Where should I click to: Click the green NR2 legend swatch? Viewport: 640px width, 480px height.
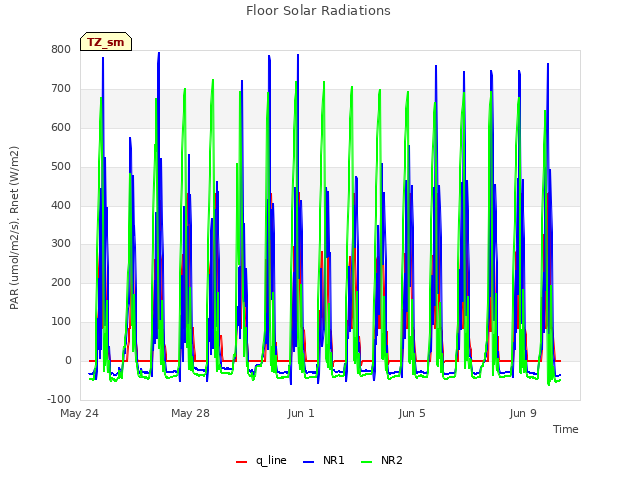[x=367, y=462]
